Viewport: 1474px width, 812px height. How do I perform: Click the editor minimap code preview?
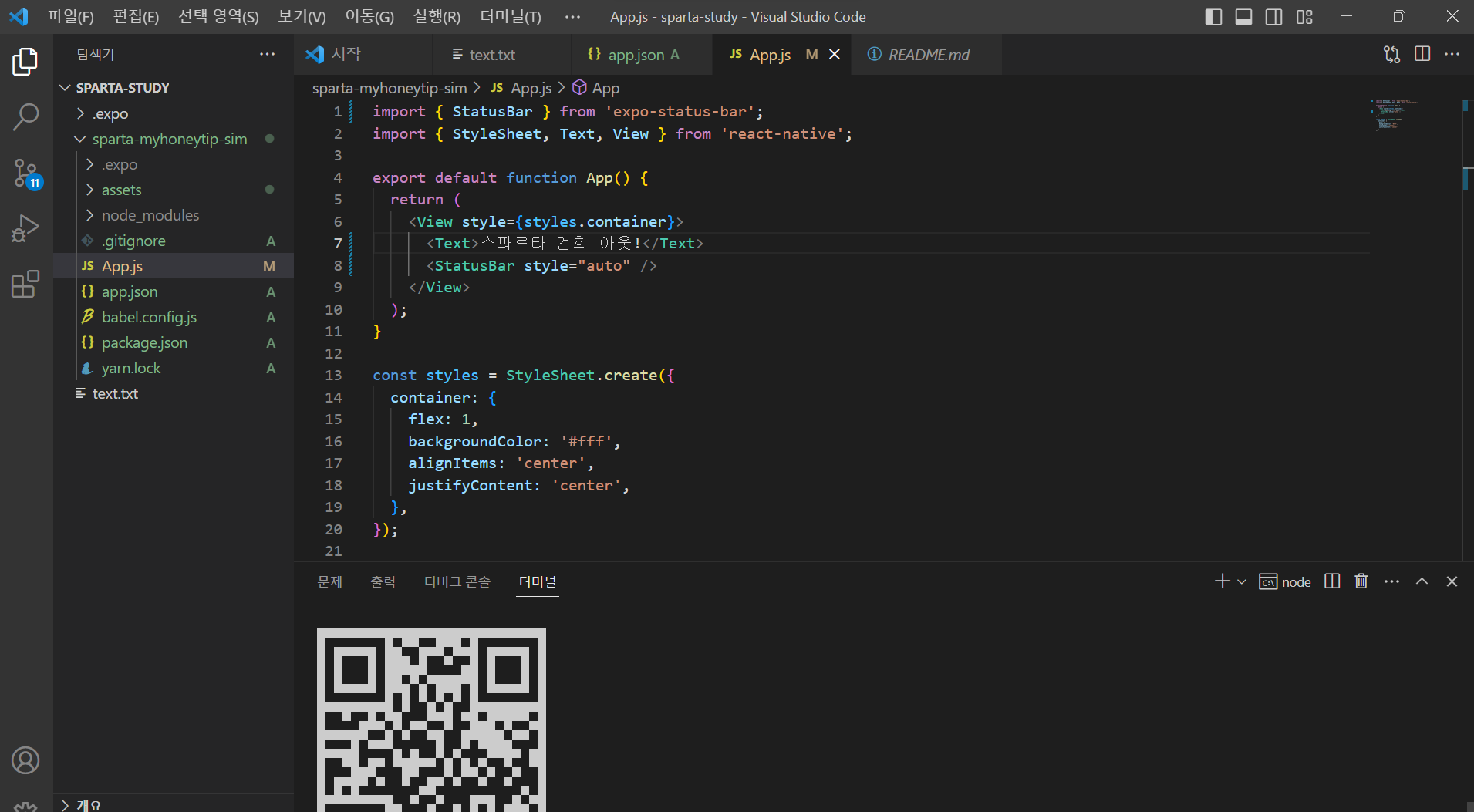(x=1395, y=114)
